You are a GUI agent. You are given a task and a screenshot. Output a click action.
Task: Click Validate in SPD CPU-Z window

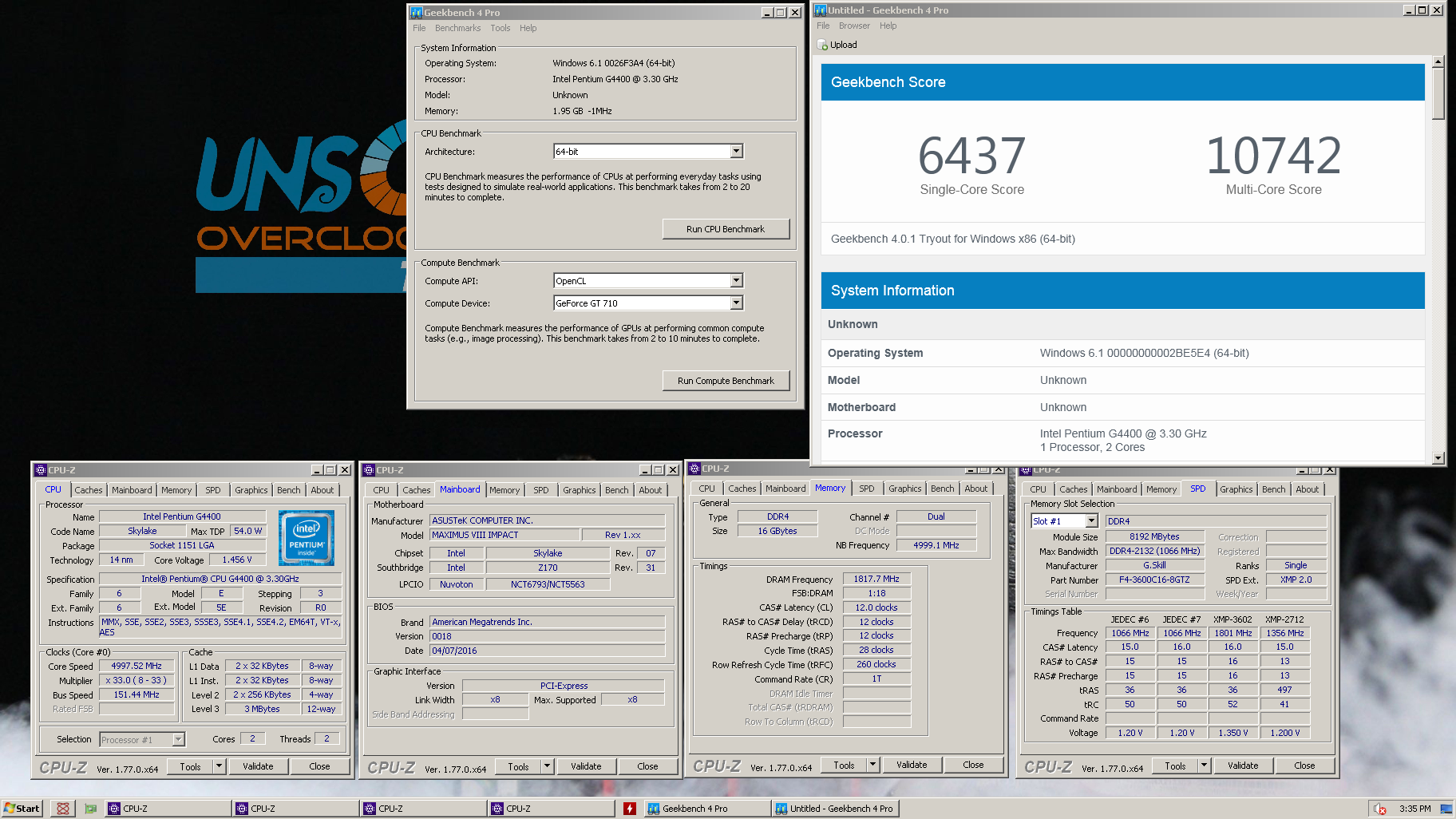1243,766
